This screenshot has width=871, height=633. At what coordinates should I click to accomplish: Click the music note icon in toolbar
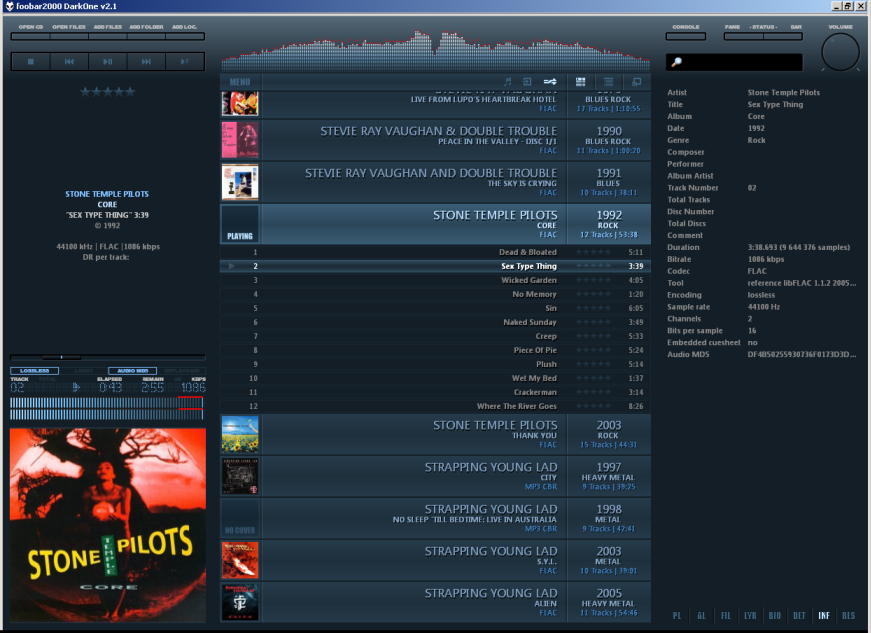coord(507,82)
